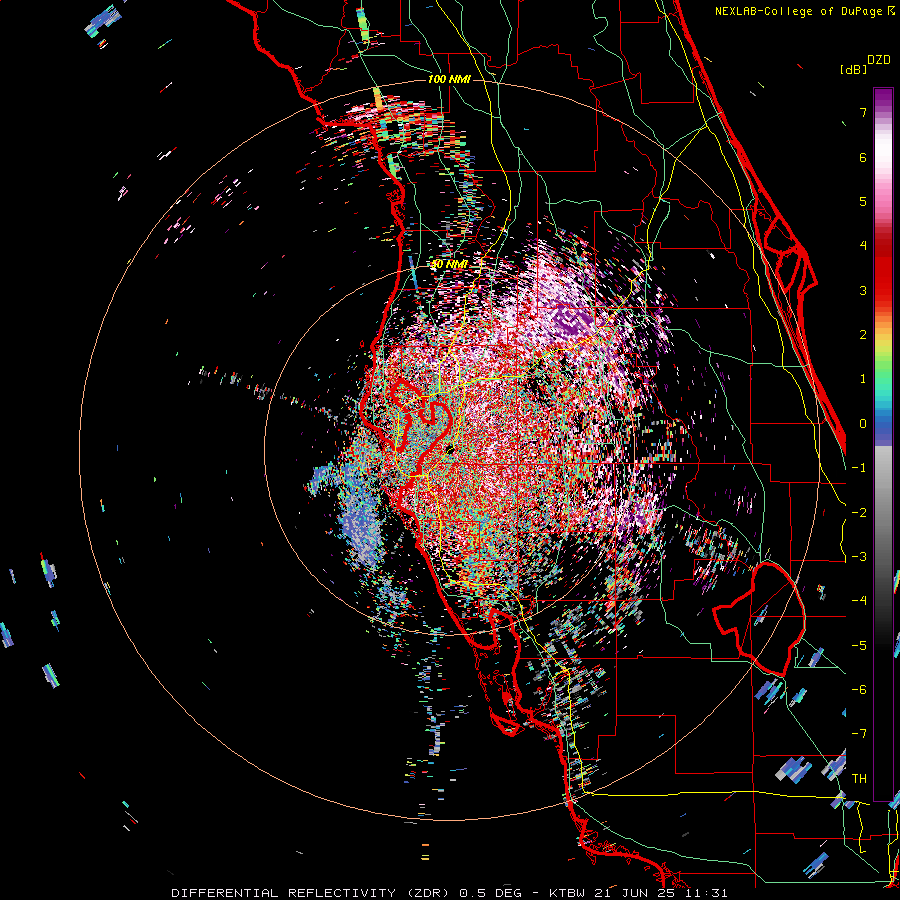Click the 5 value on the dB scale
The height and width of the screenshot is (900, 900).
click(x=863, y=201)
